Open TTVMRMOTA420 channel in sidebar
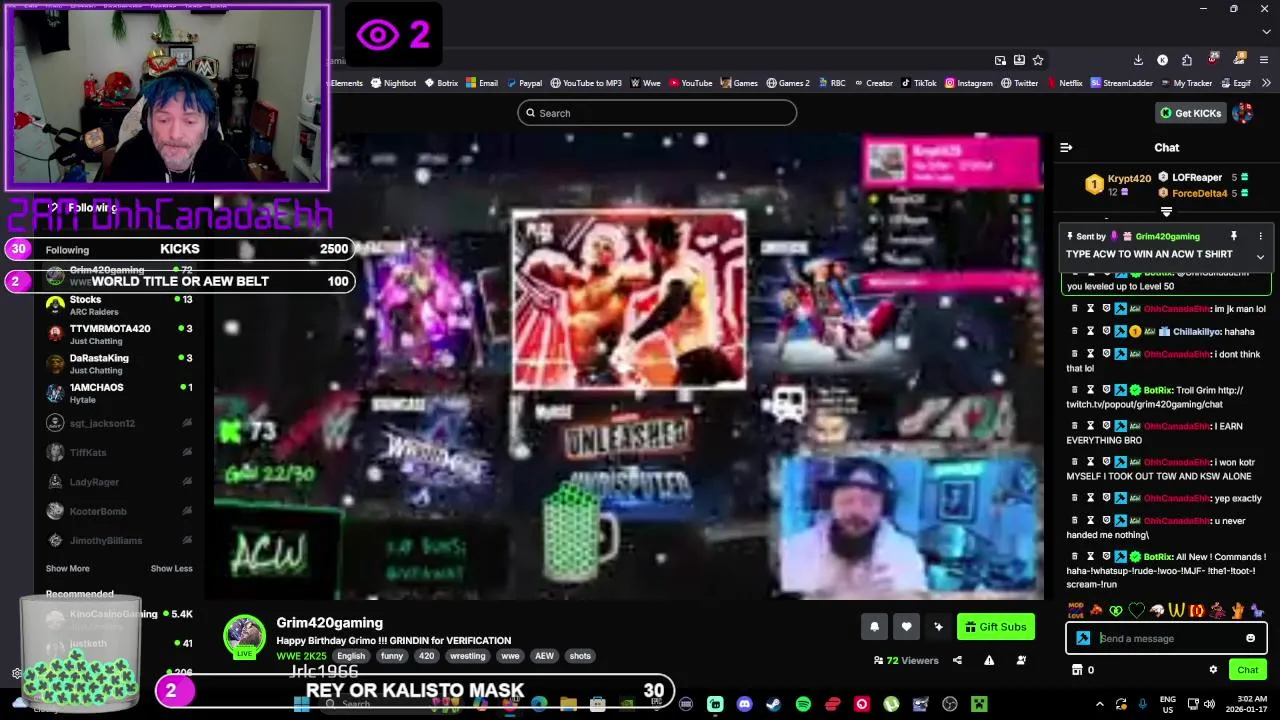Image resolution: width=1280 pixels, height=720 pixels. 120,334
